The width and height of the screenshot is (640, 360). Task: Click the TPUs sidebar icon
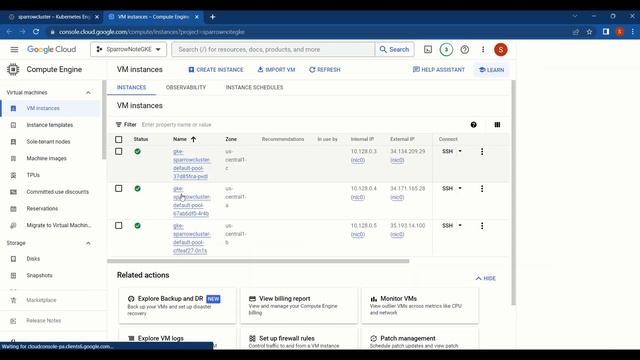[13, 175]
